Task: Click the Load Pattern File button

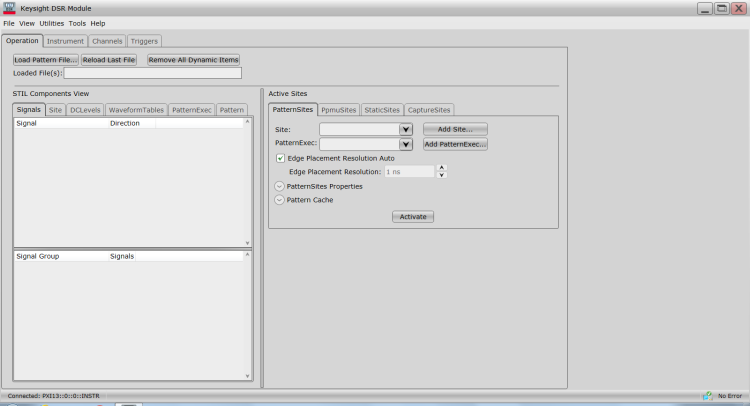Action: (x=45, y=60)
